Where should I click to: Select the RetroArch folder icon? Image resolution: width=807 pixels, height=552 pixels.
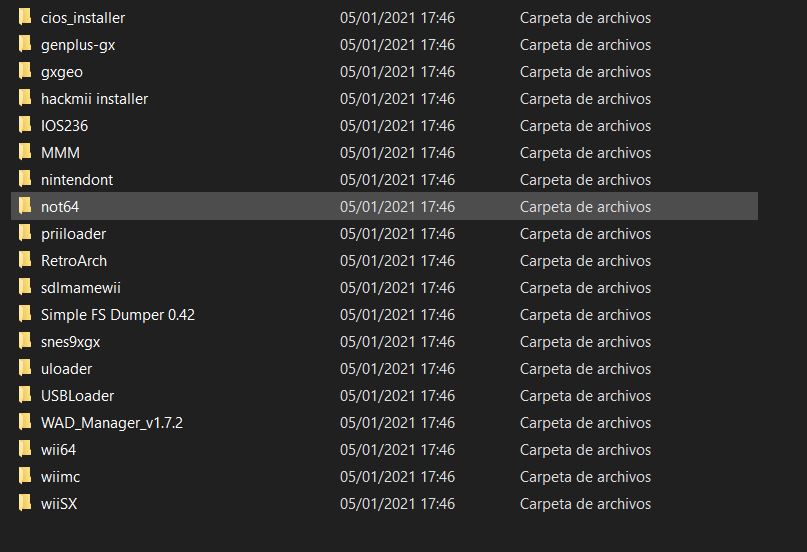(x=25, y=261)
